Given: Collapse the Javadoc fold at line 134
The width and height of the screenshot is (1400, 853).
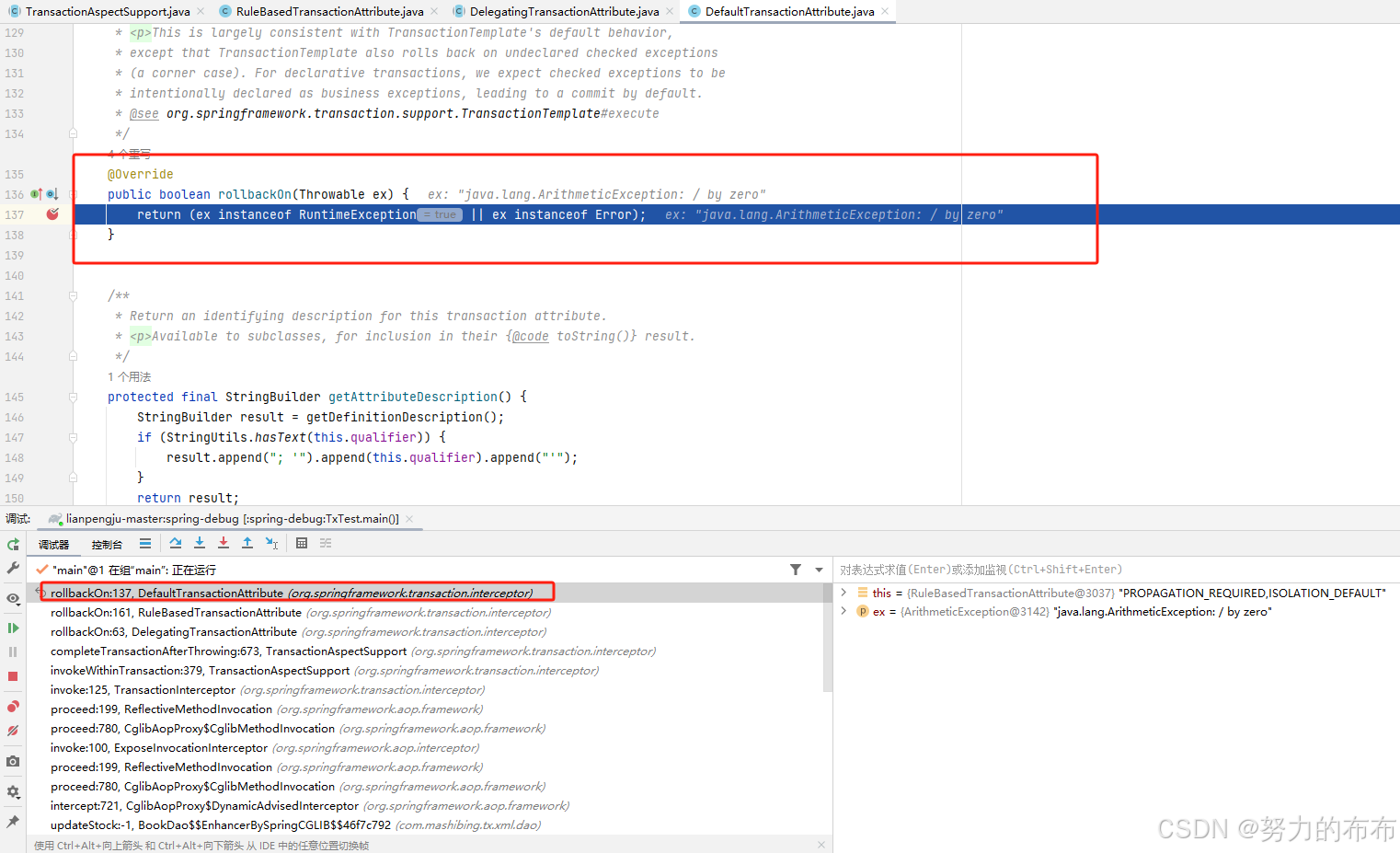Looking at the screenshot, I should point(73,133).
